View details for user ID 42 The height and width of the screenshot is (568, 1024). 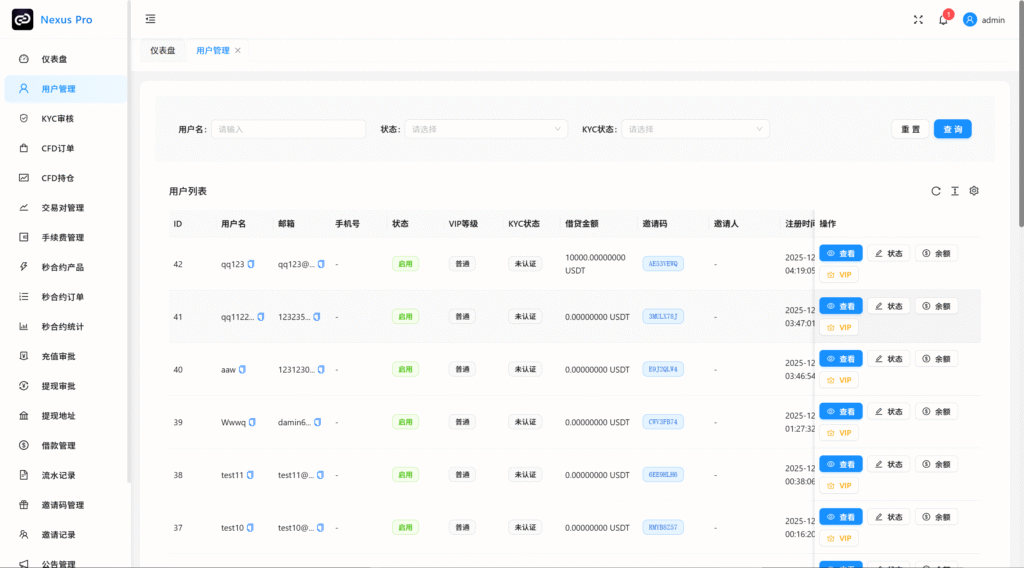pyautogui.click(x=840, y=253)
